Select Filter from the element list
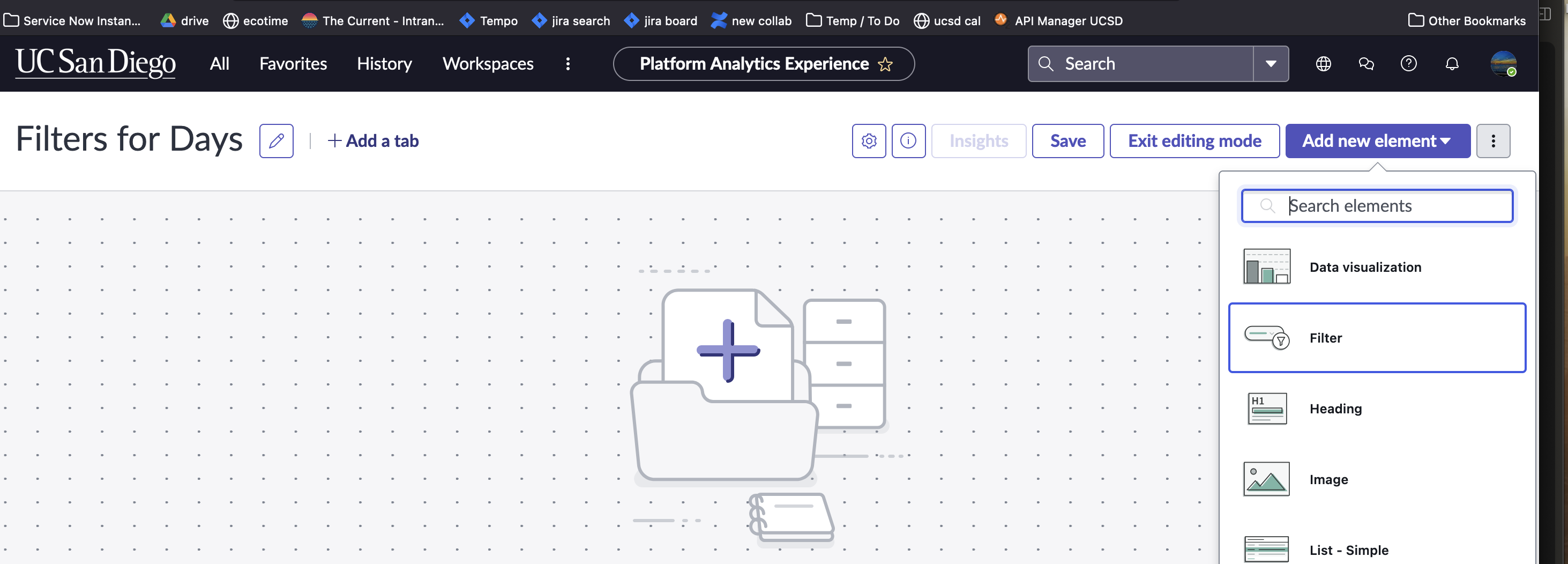The image size is (1568, 564). tap(1376, 337)
